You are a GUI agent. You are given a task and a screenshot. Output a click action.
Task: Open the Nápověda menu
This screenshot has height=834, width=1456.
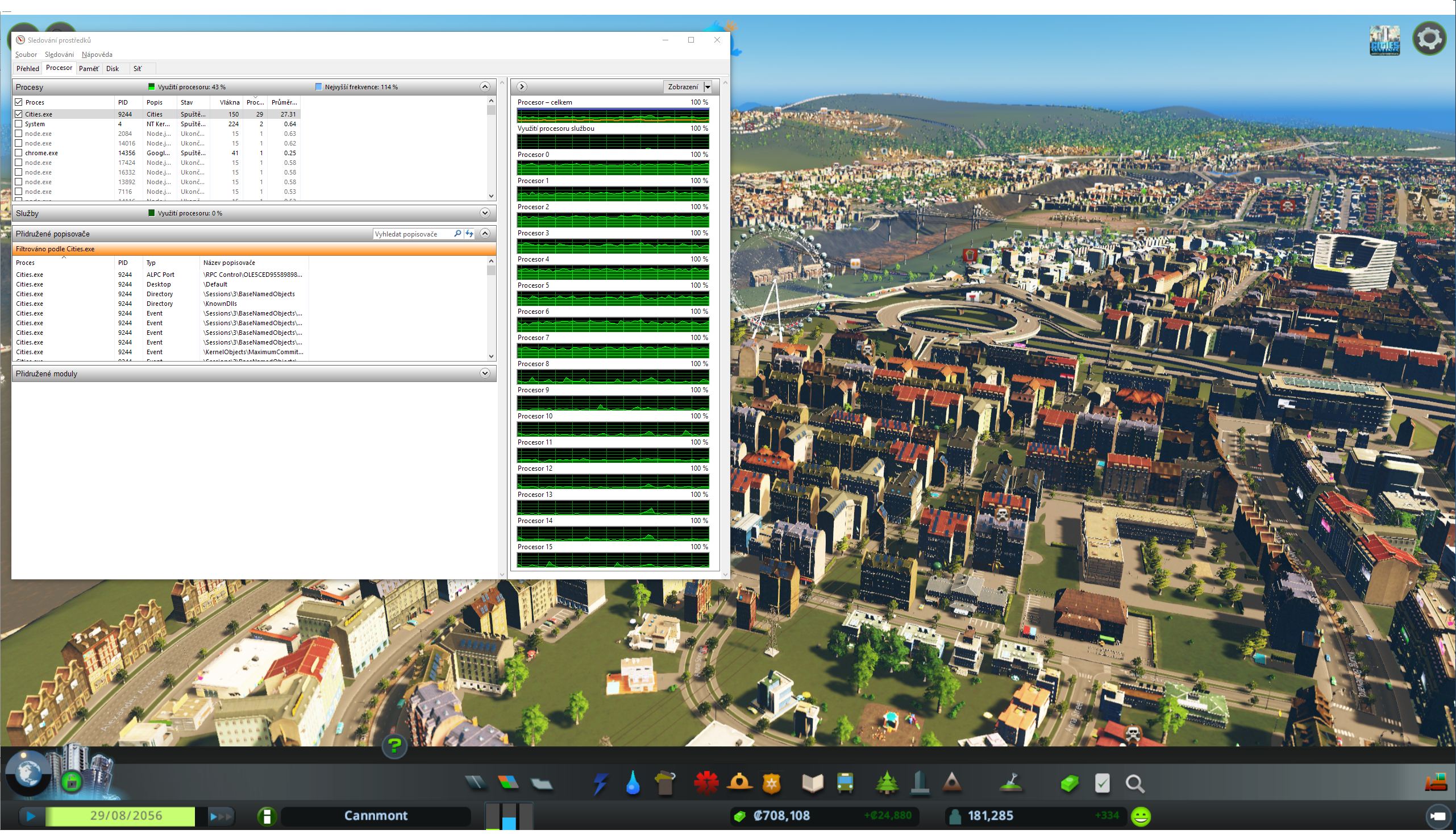97,55
